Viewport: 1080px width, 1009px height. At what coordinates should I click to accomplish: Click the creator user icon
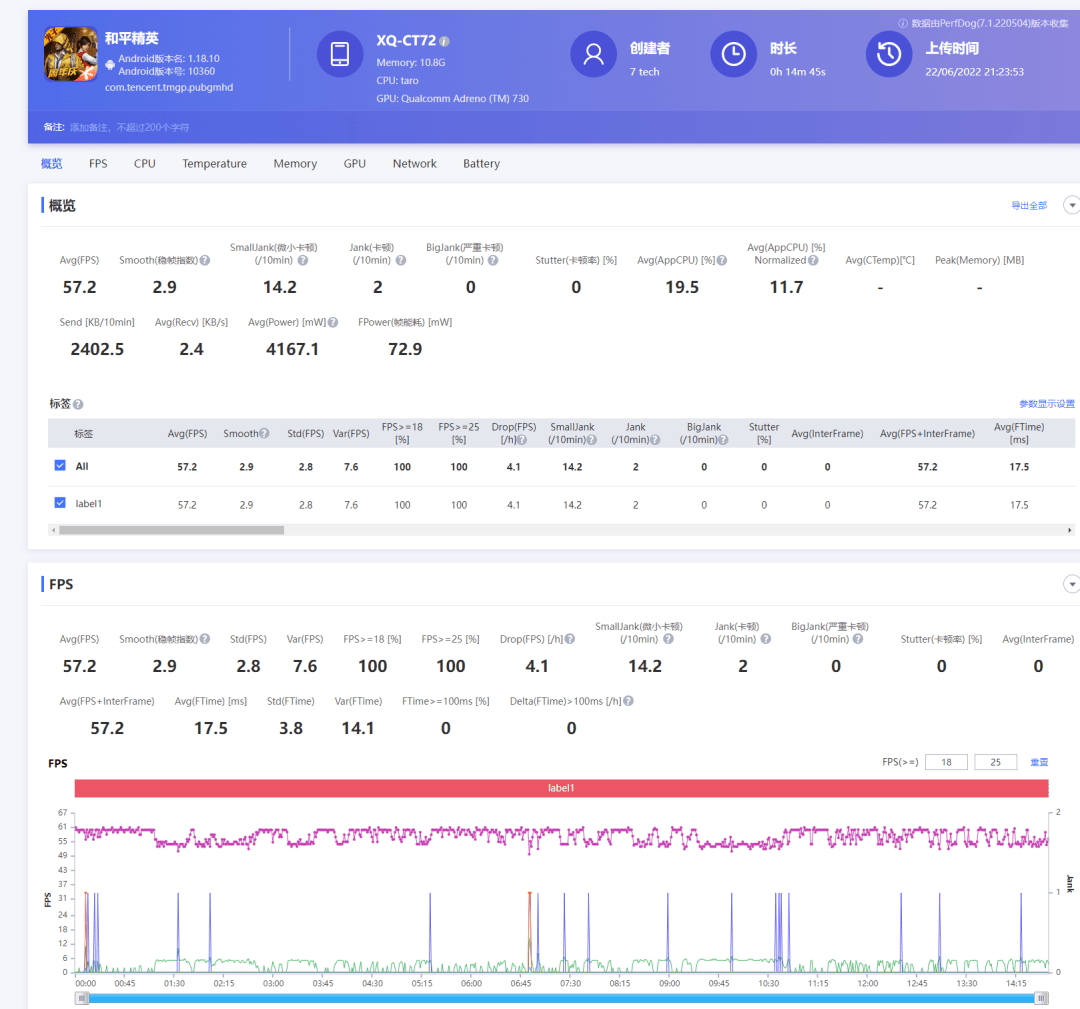(593, 54)
